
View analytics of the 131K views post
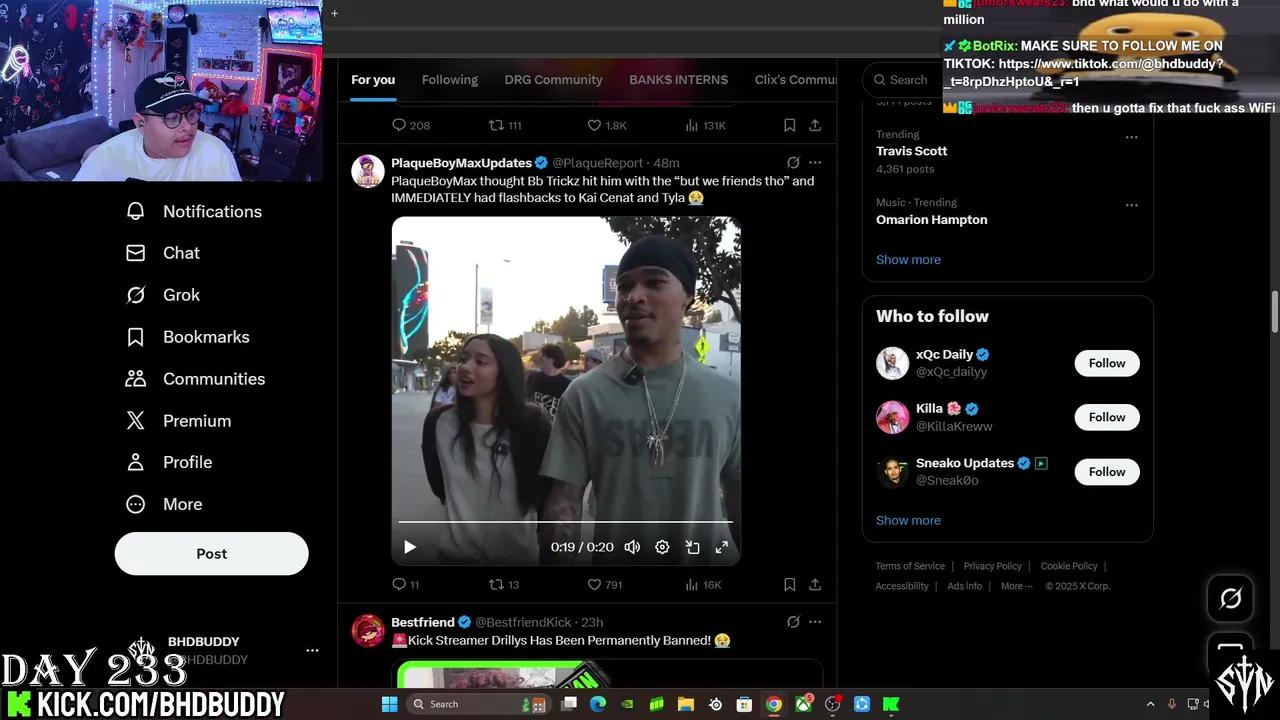(705, 125)
